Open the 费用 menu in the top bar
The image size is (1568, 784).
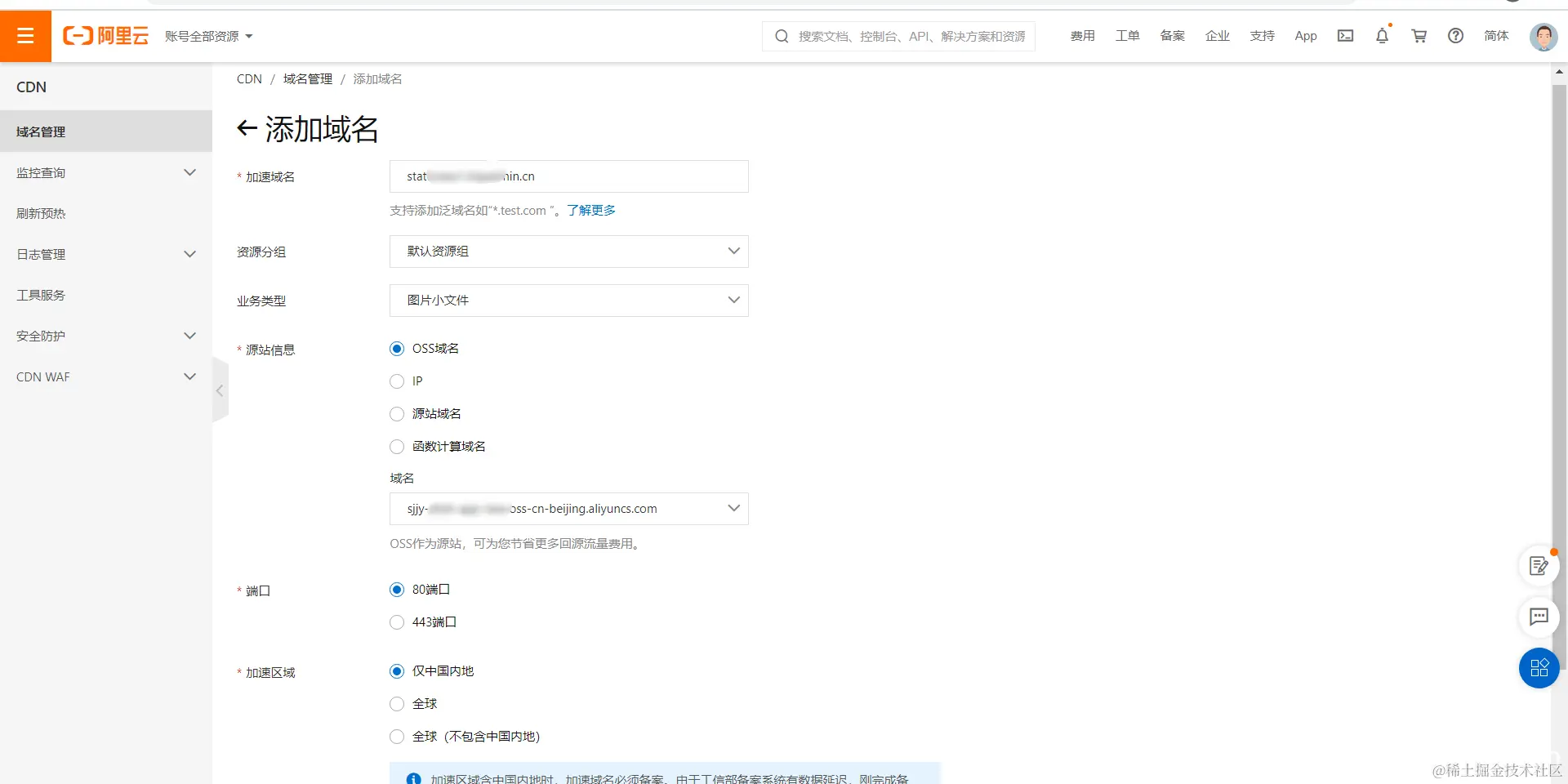coord(1082,36)
